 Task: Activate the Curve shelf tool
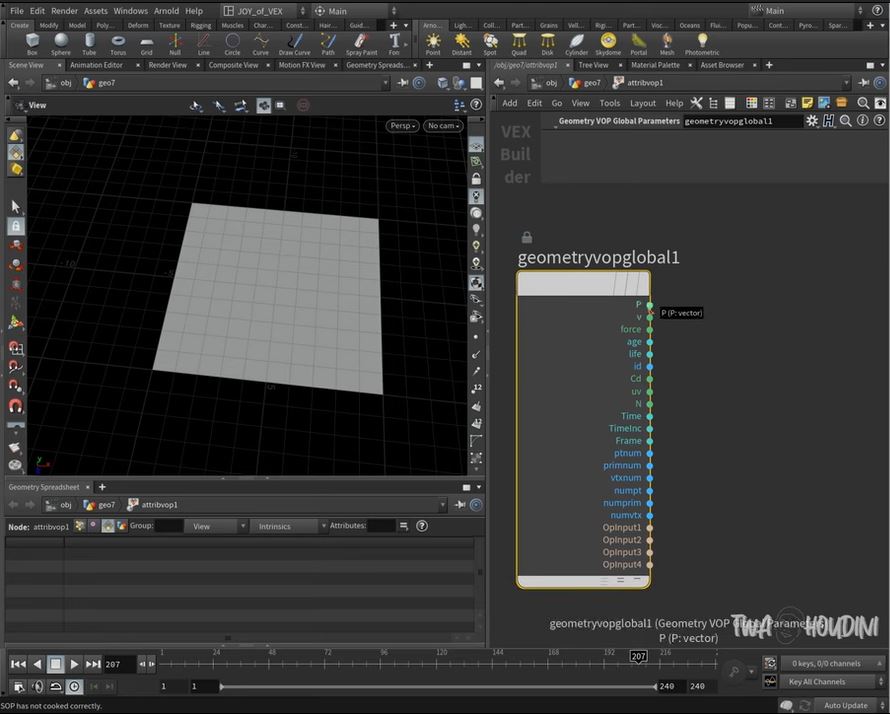tap(261, 44)
